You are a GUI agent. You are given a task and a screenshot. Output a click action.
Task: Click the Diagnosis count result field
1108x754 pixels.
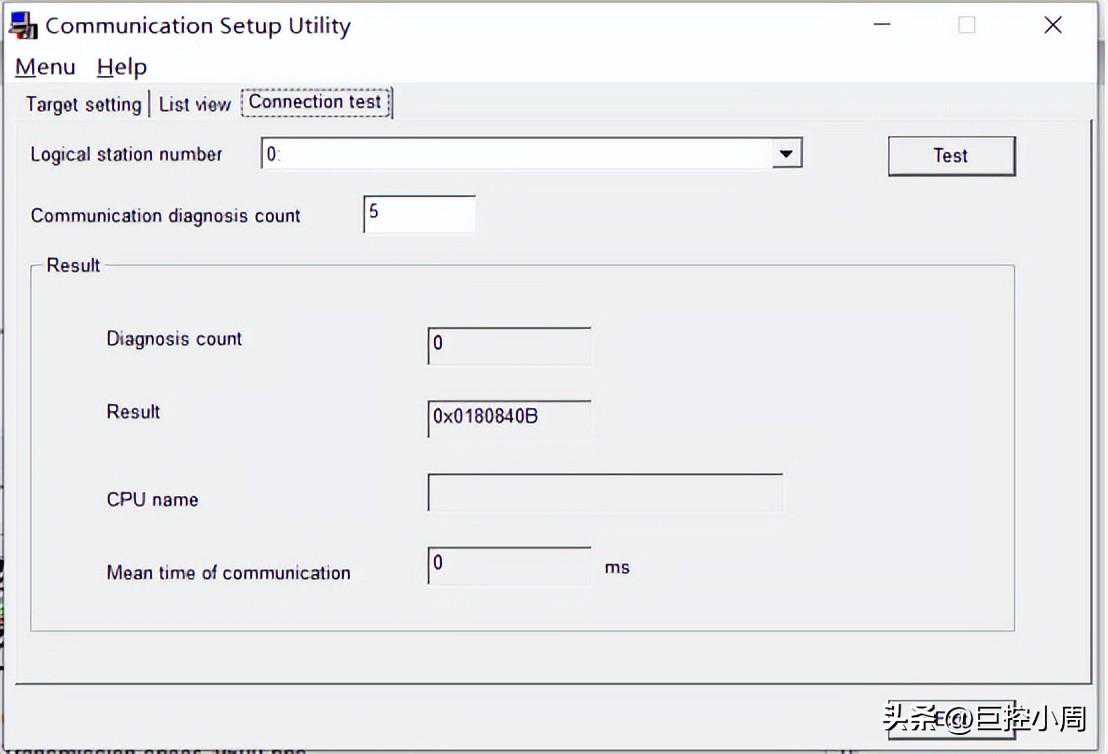click(509, 345)
